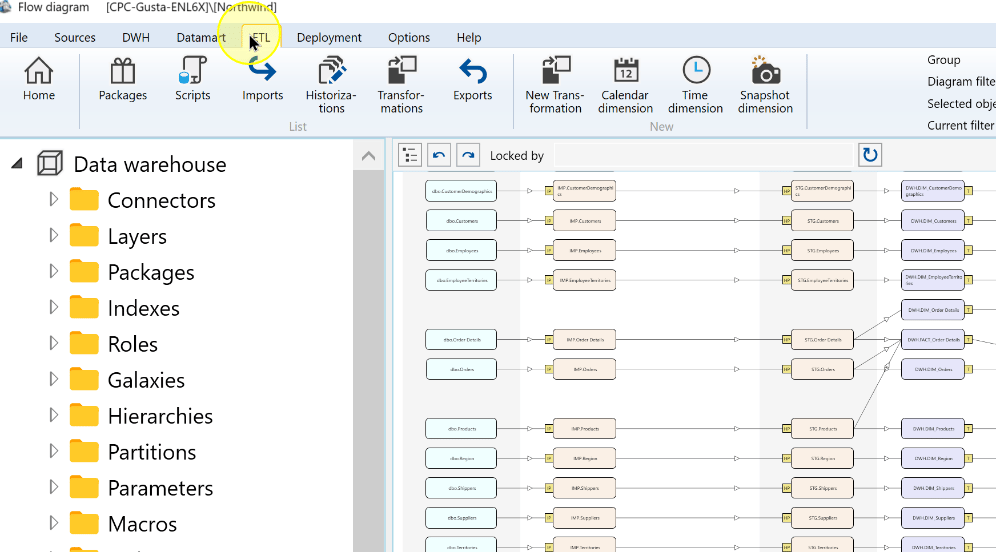This screenshot has width=996, height=552.
Task: Go to the Home ribbon button
Action: click(39, 79)
